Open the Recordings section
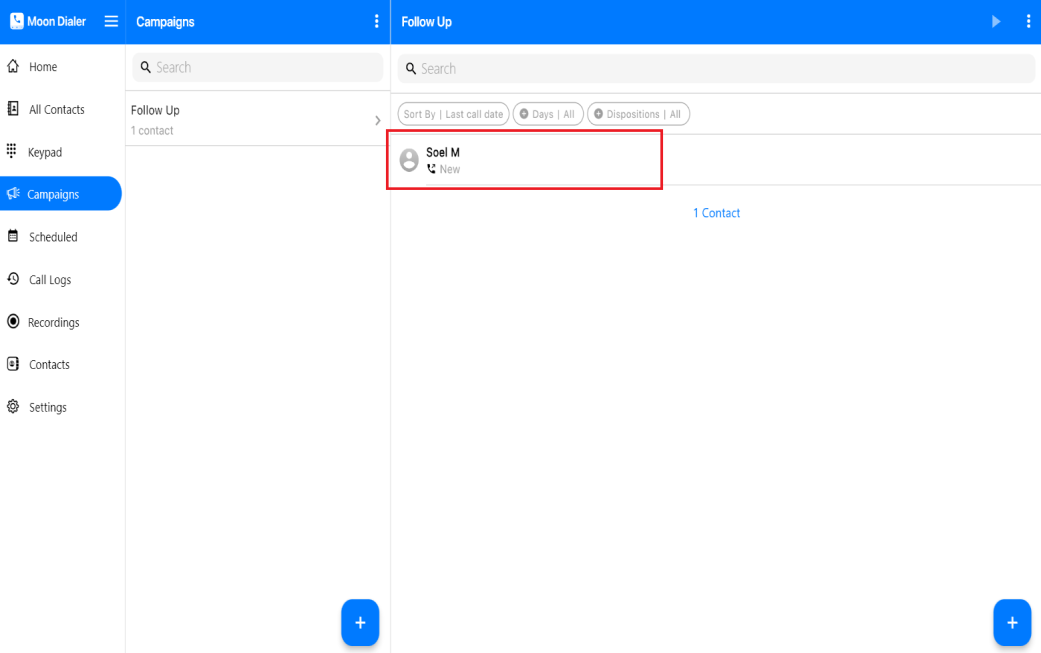This screenshot has height=653, width=1041. [53, 323]
